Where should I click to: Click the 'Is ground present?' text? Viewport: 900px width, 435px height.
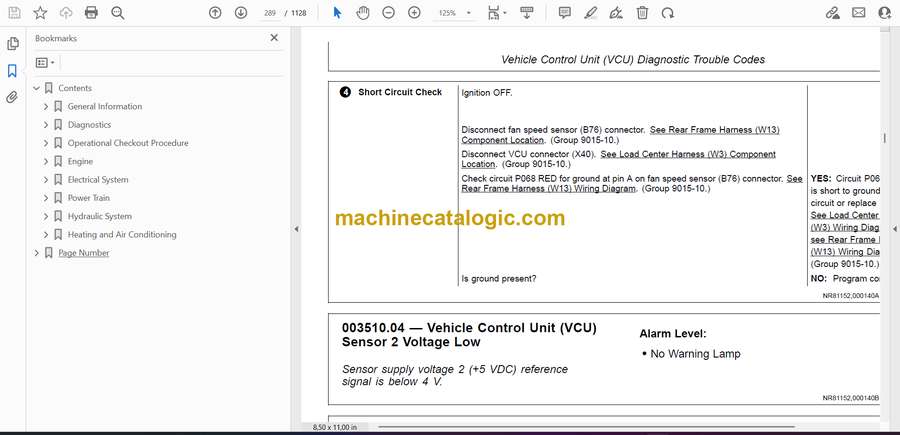click(499, 279)
